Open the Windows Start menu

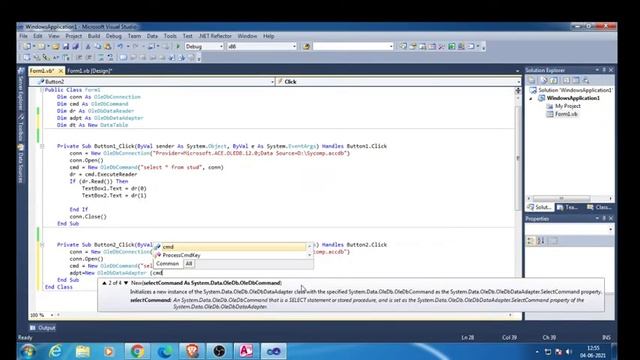coord(29,351)
